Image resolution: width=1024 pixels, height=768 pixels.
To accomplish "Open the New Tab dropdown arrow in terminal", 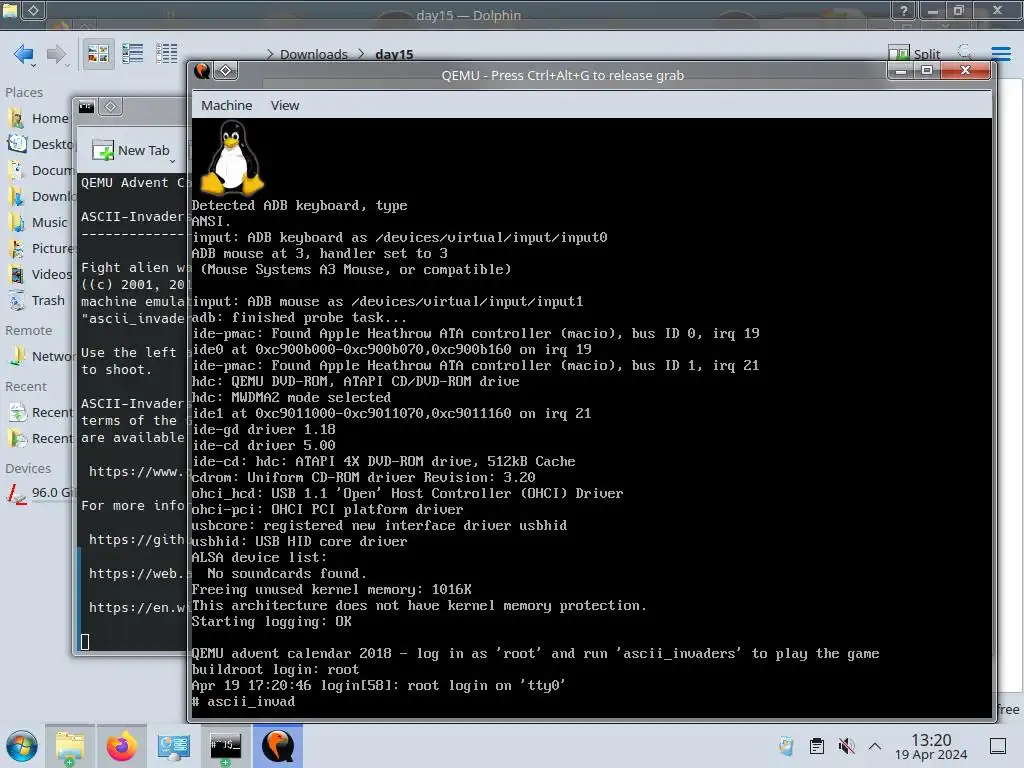I will [x=173, y=161].
